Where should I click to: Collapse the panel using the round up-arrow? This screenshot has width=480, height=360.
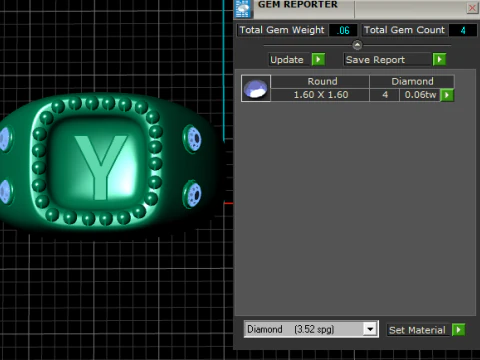(x=357, y=45)
